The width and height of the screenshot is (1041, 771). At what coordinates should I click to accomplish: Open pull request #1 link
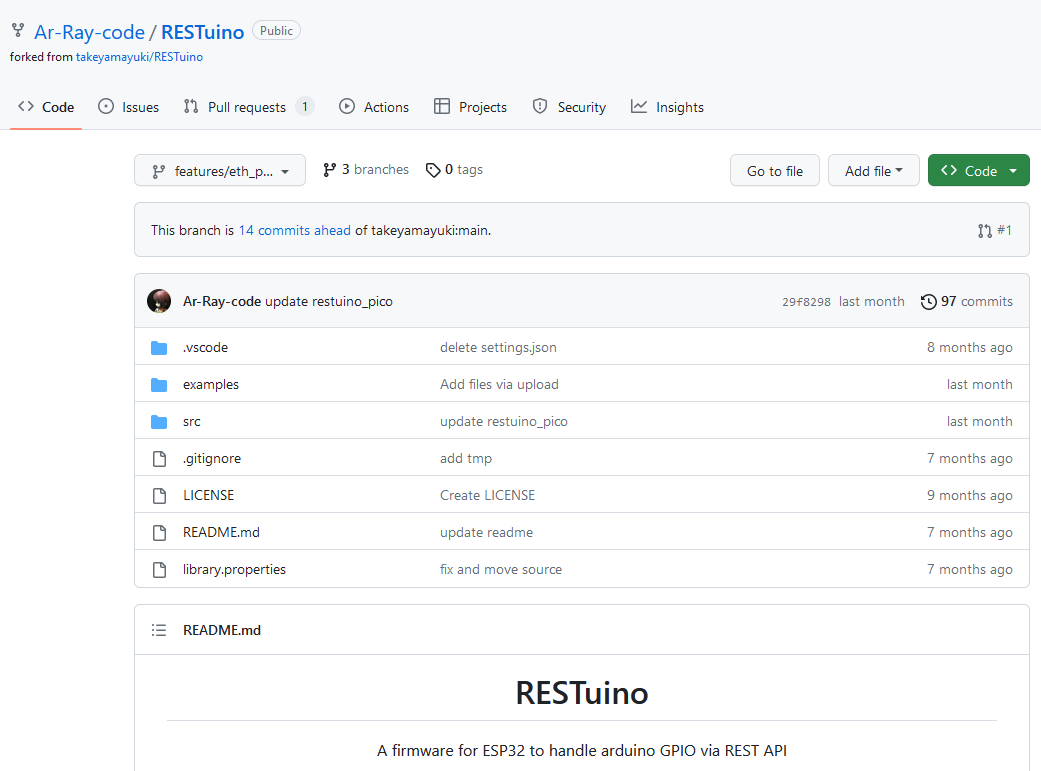point(995,230)
